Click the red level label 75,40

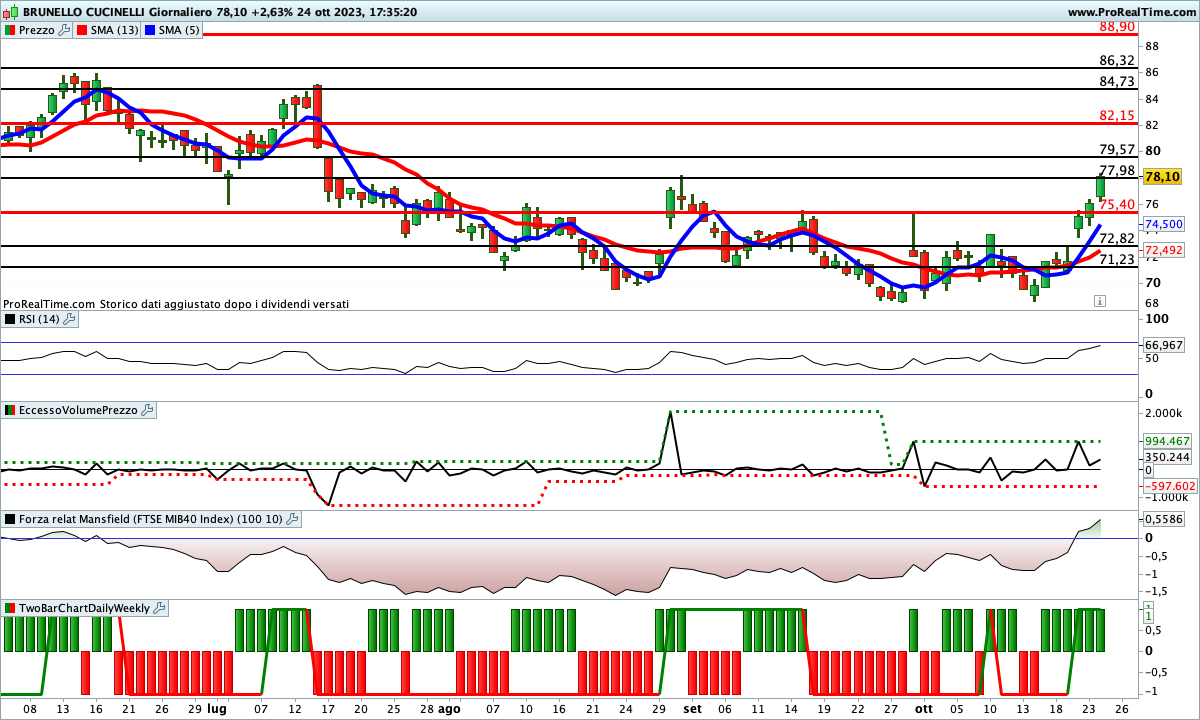[x=1117, y=205]
